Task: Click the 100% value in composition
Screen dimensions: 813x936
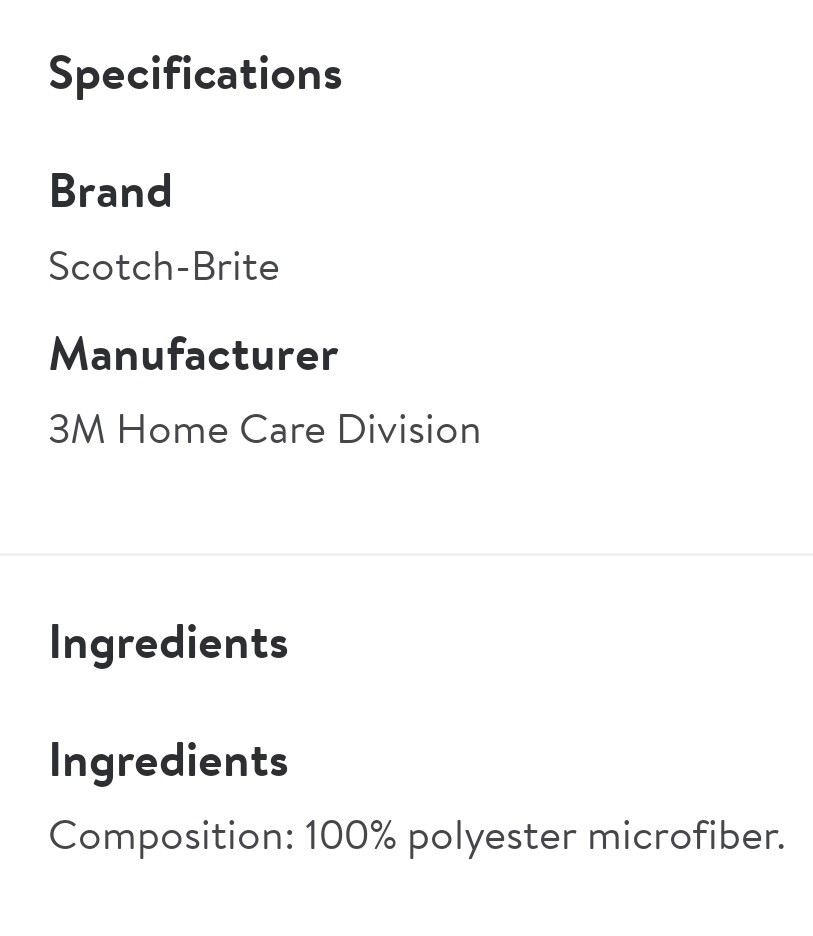Action: [350, 835]
